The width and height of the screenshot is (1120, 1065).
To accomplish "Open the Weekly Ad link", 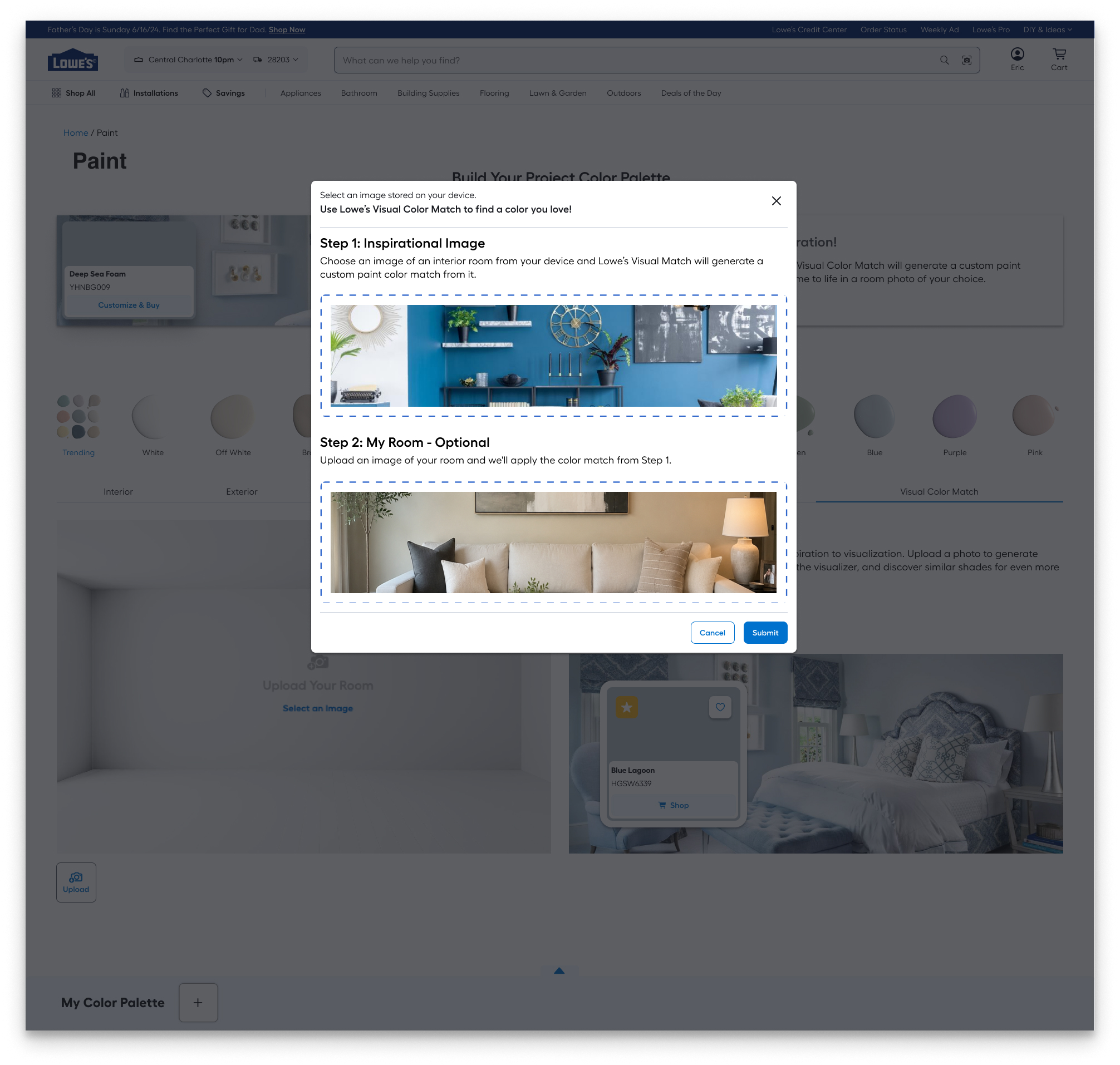I will [x=940, y=29].
